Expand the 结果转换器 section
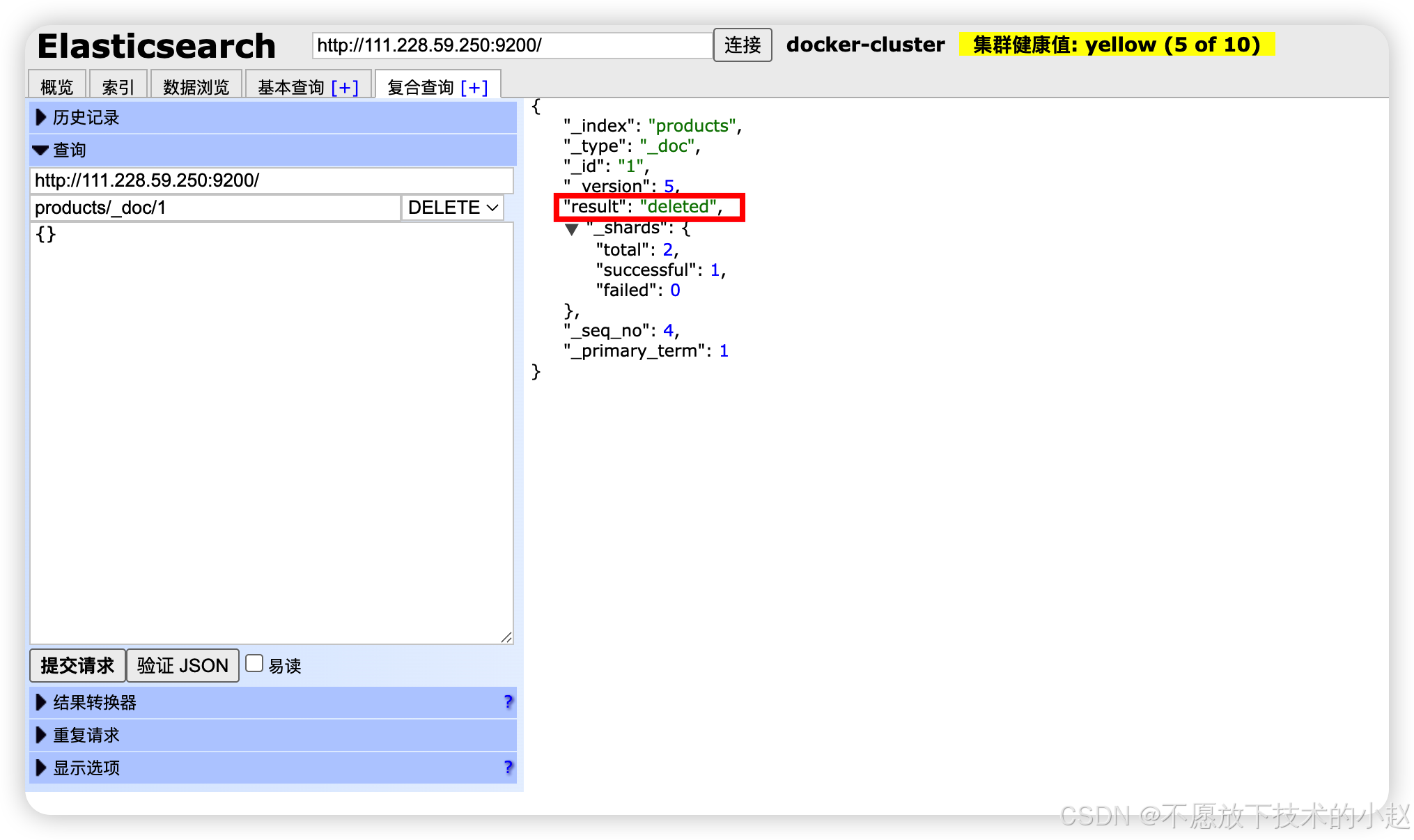The width and height of the screenshot is (1414, 840). (95, 702)
